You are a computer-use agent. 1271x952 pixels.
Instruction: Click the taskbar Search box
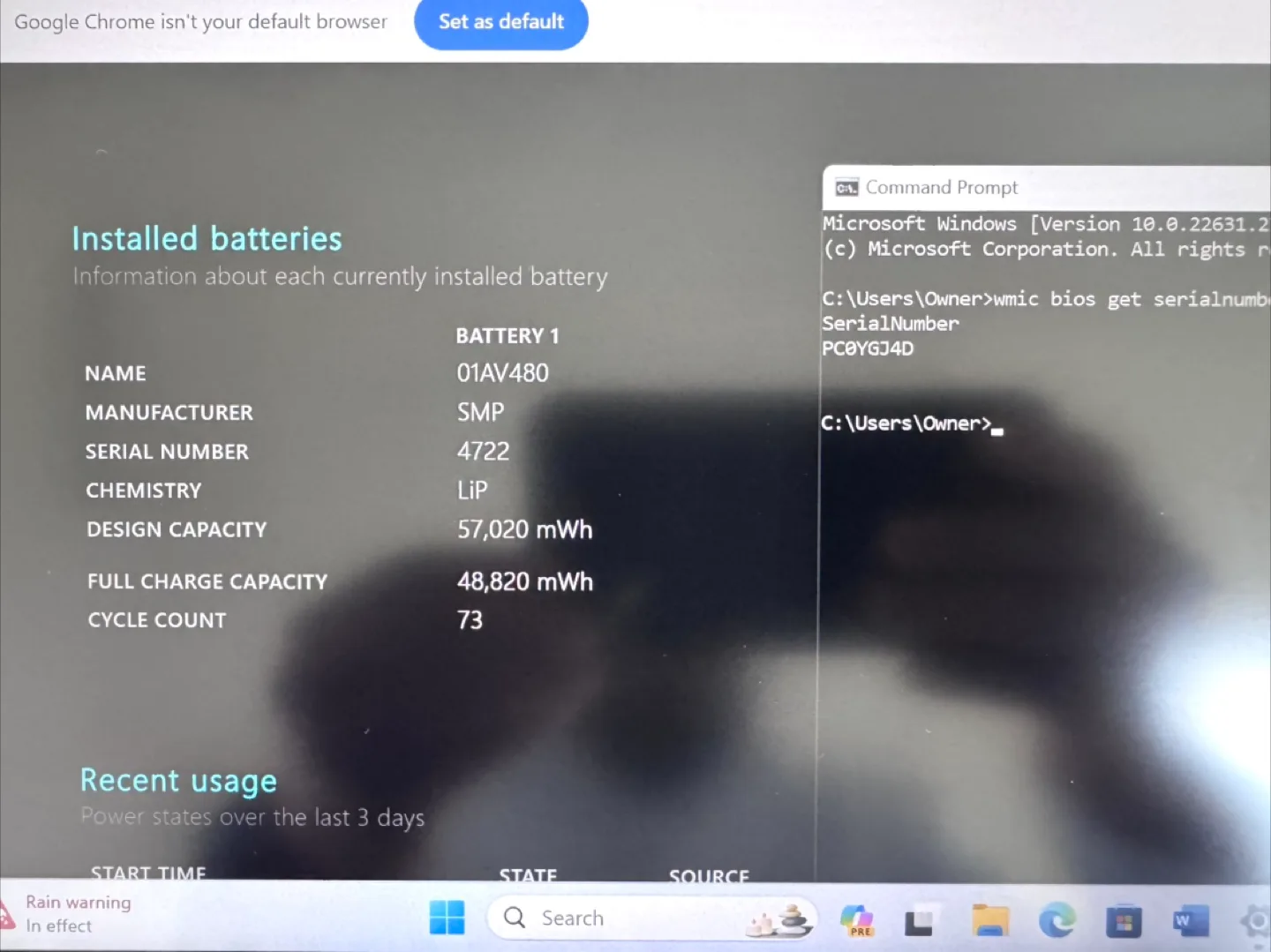[618, 918]
